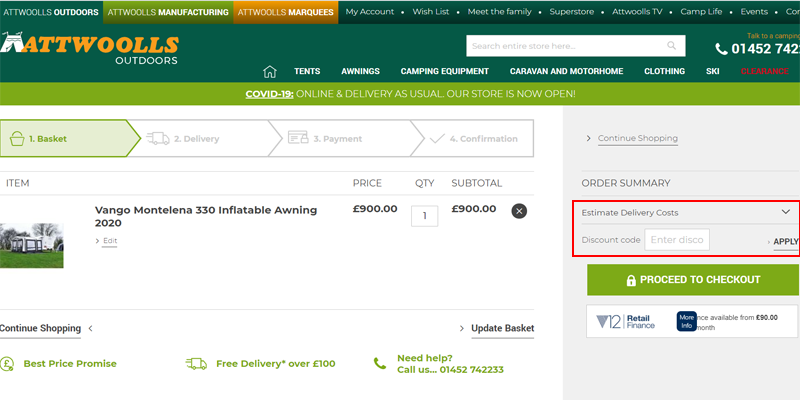800x400 pixels.
Task: Edit the Vango Montelena awning item
Action: 110,241
